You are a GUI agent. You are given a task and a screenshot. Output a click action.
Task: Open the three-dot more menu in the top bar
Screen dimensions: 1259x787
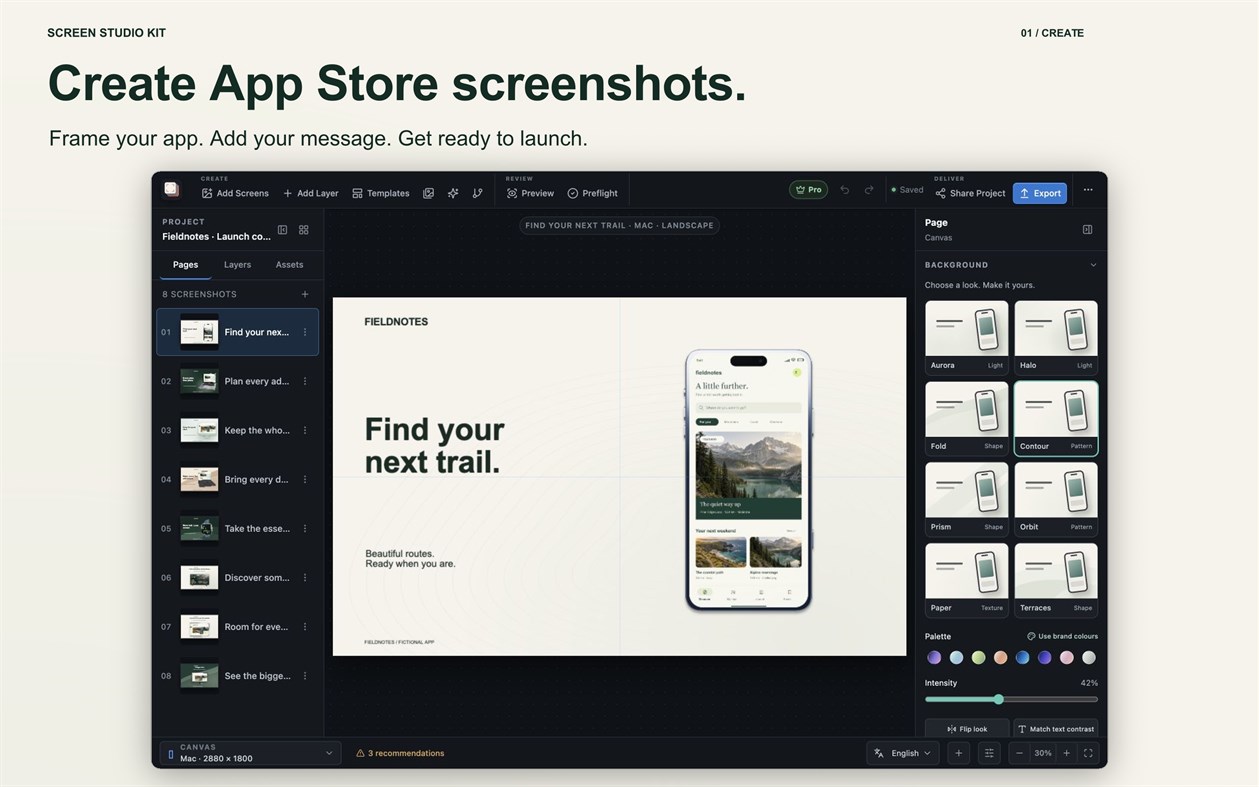[1088, 190]
